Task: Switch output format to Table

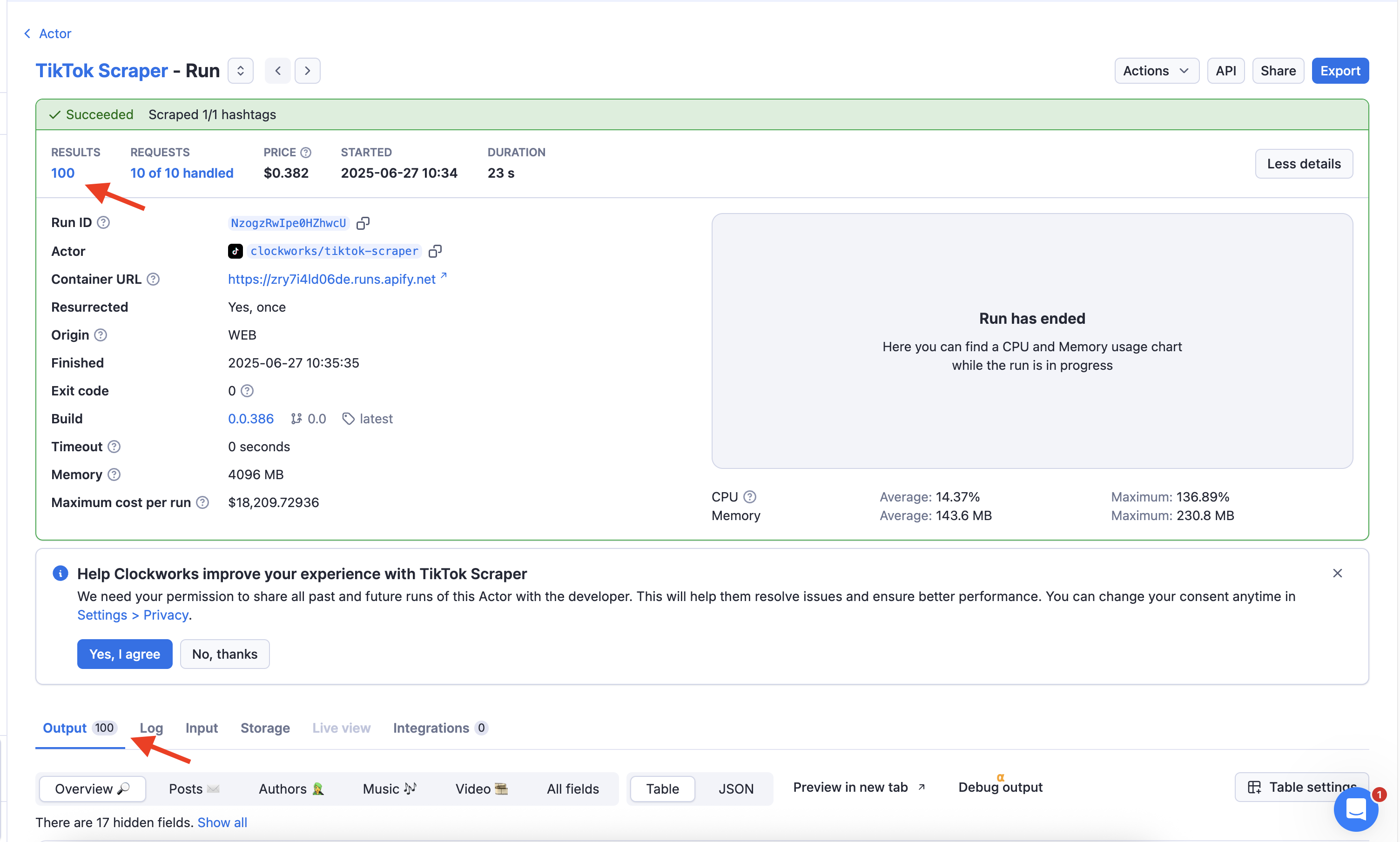Action: point(662,789)
